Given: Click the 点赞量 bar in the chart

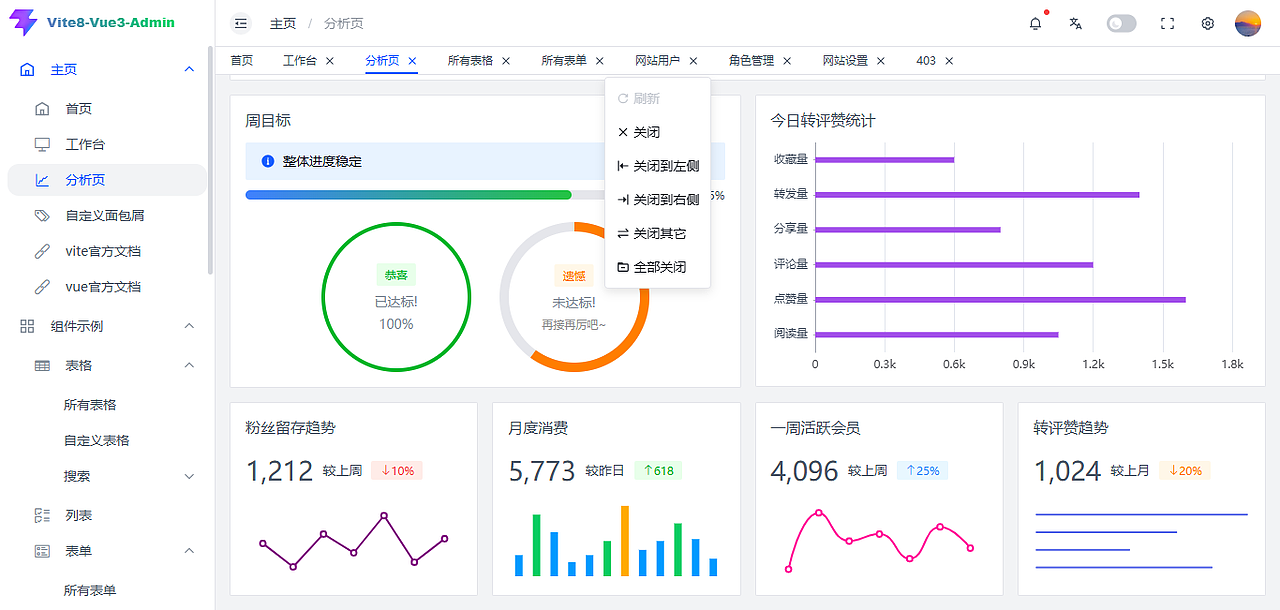Looking at the screenshot, I should click(x=1000, y=299).
